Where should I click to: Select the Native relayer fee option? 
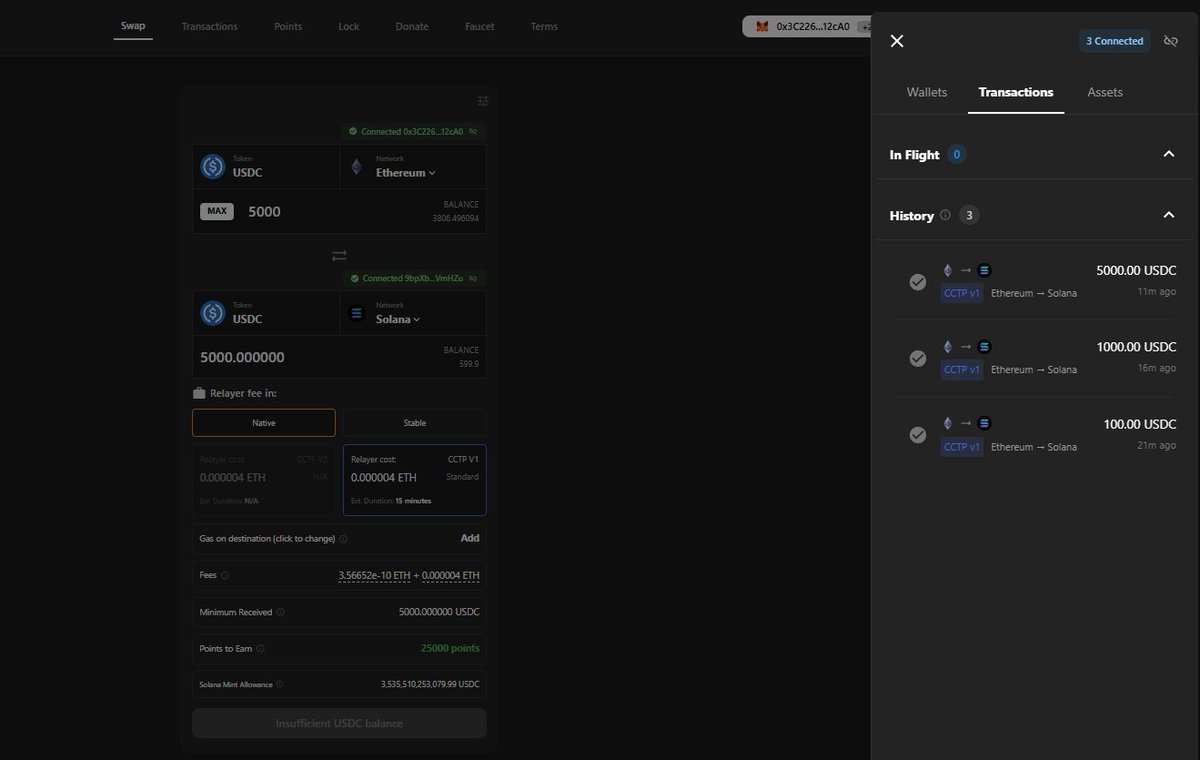(x=263, y=422)
